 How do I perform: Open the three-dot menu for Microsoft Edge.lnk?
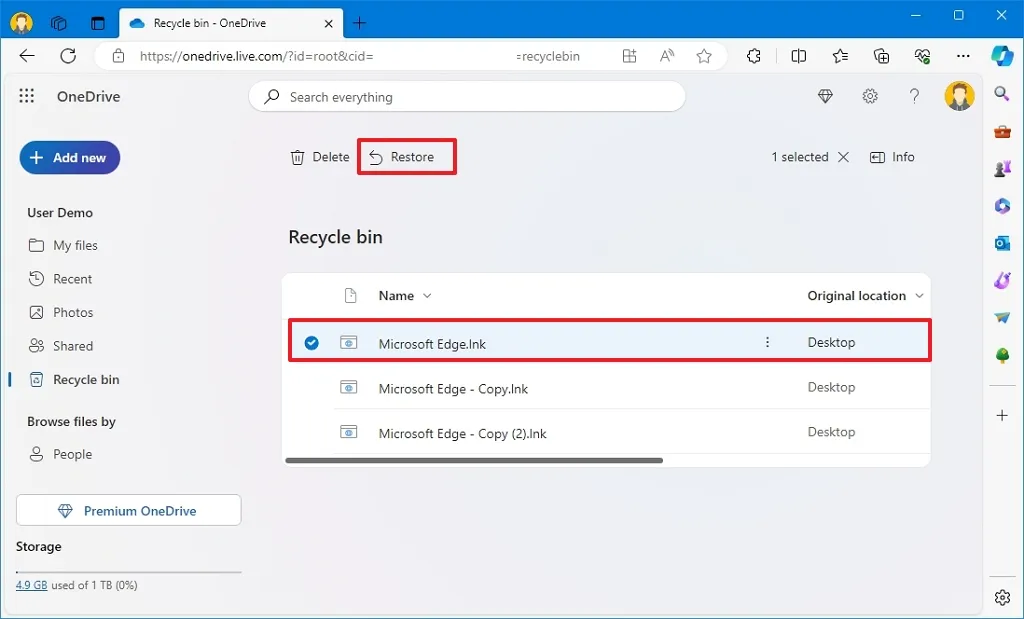(x=767, y=342)
